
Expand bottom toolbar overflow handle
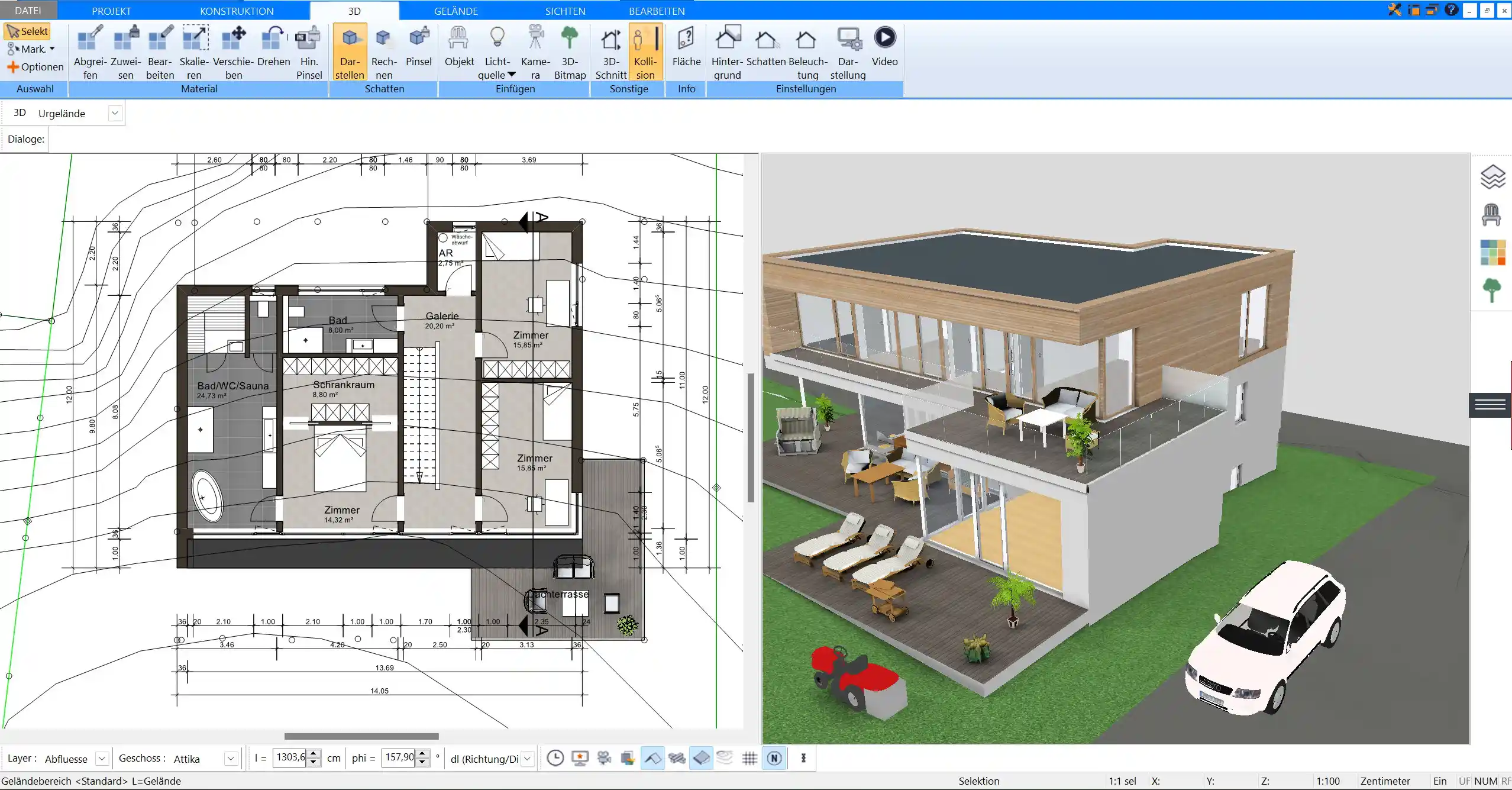pos(803,758)
